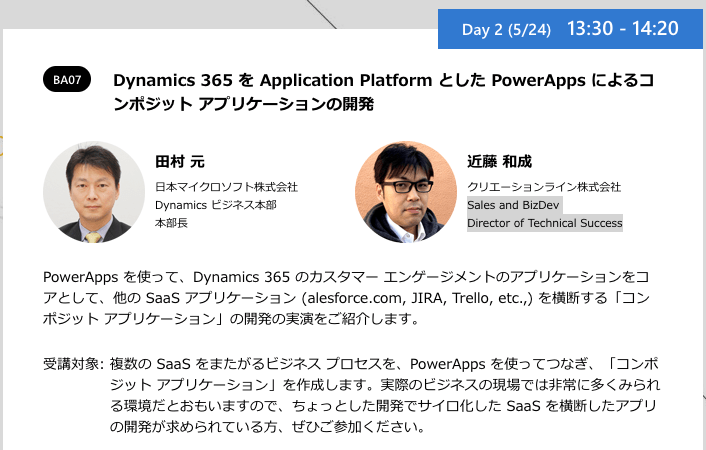Click the photo of 田村 元

[x=94, y=192]
